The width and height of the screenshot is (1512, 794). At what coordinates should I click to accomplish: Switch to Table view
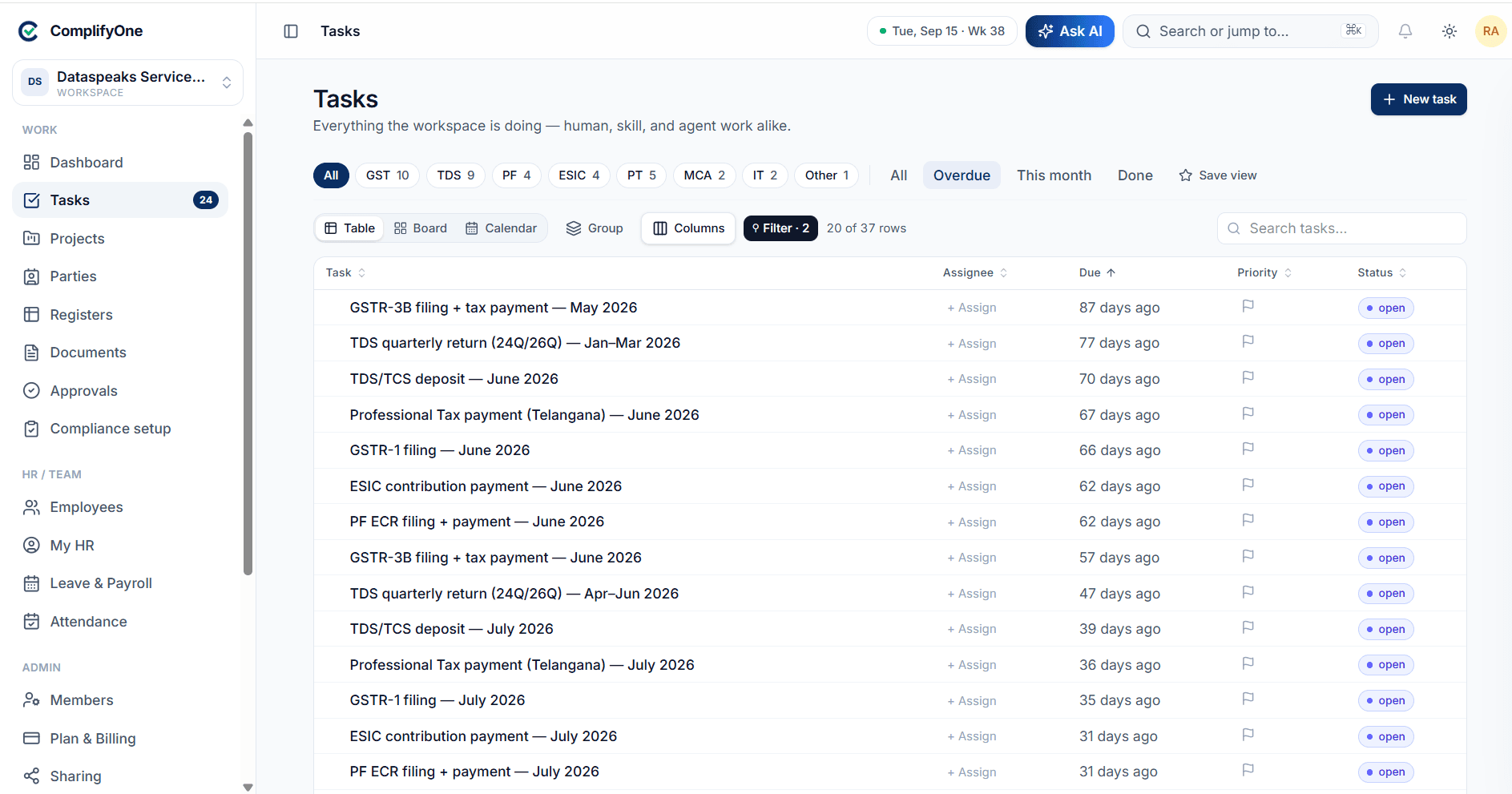click(x=350, y=228)
